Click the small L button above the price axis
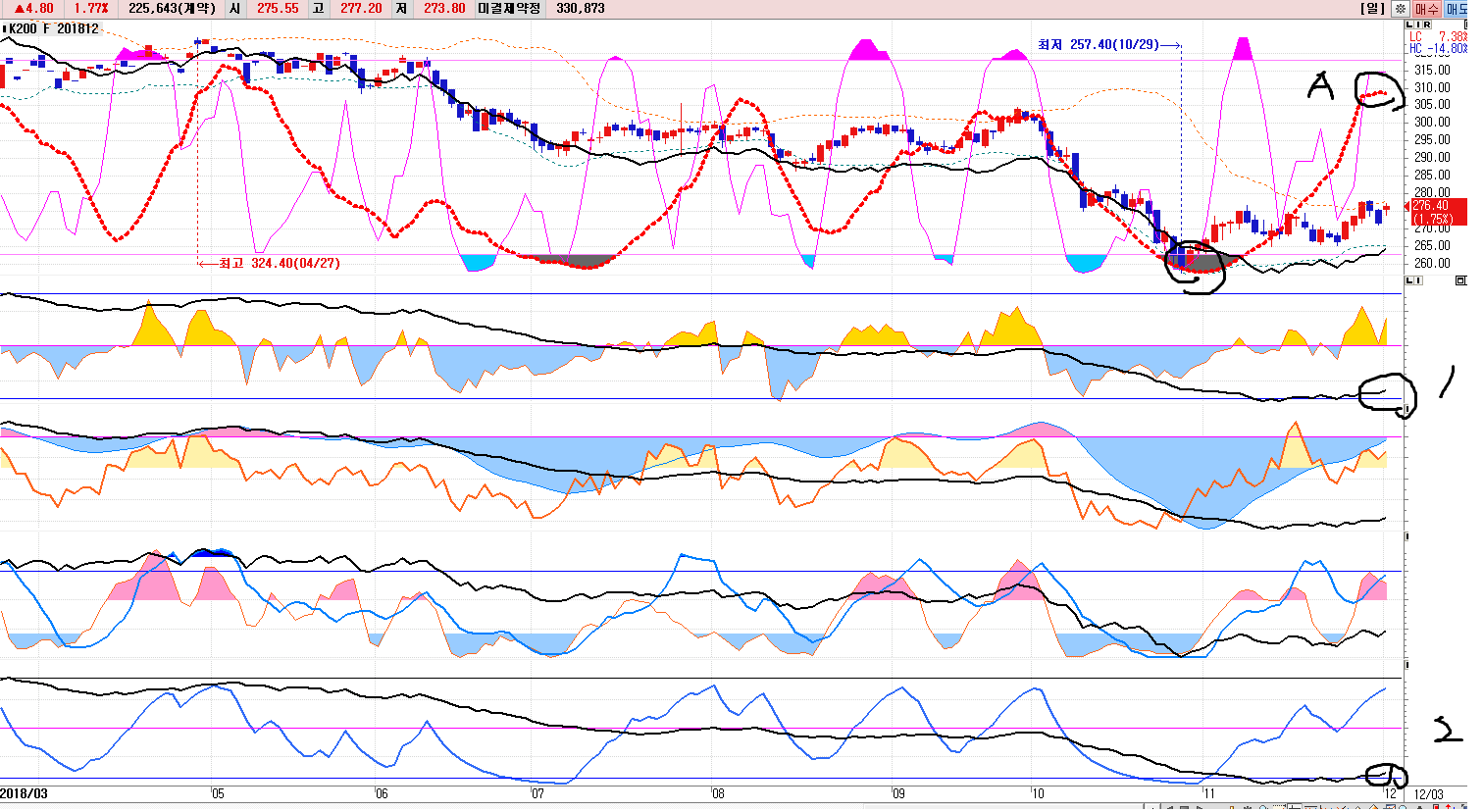The width and height of the screenshot is (1483, 812). [1409, 24]
